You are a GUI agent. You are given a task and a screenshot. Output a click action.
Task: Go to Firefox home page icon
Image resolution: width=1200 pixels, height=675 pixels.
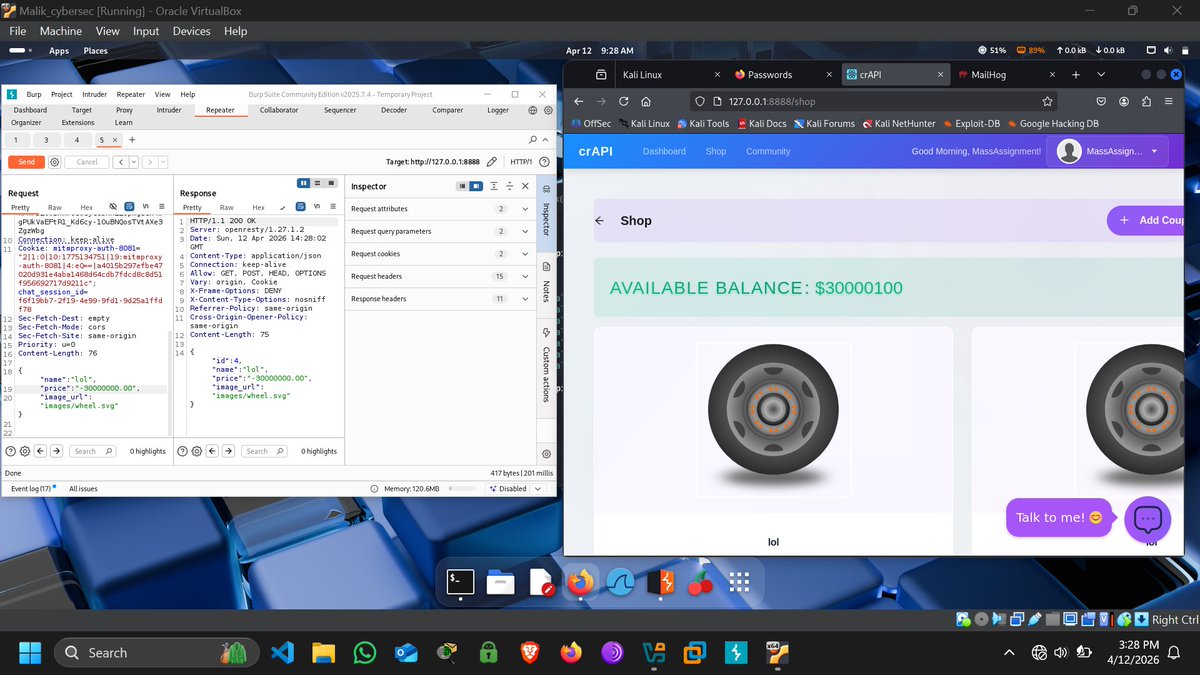[646, 101]
